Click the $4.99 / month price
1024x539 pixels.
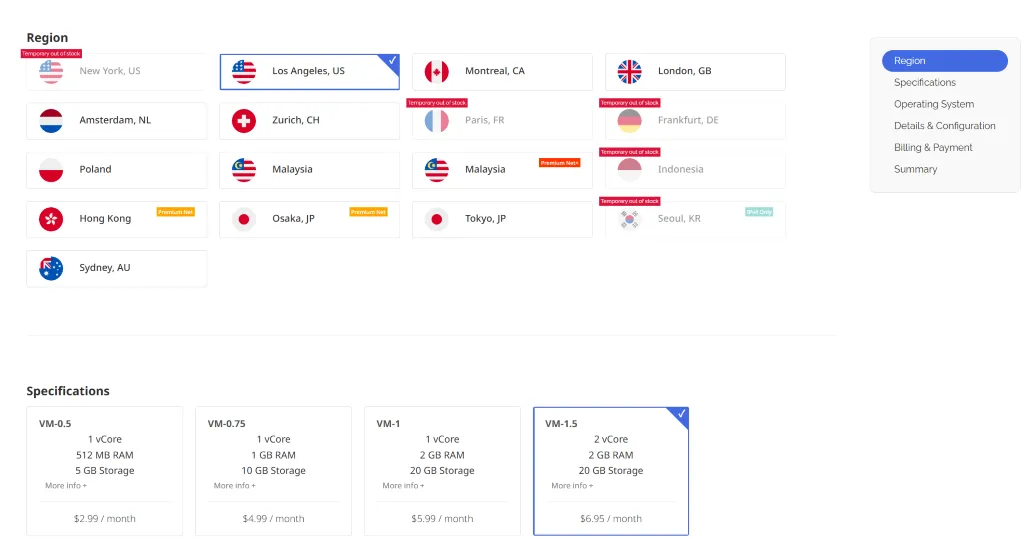(x=273, y=519)
